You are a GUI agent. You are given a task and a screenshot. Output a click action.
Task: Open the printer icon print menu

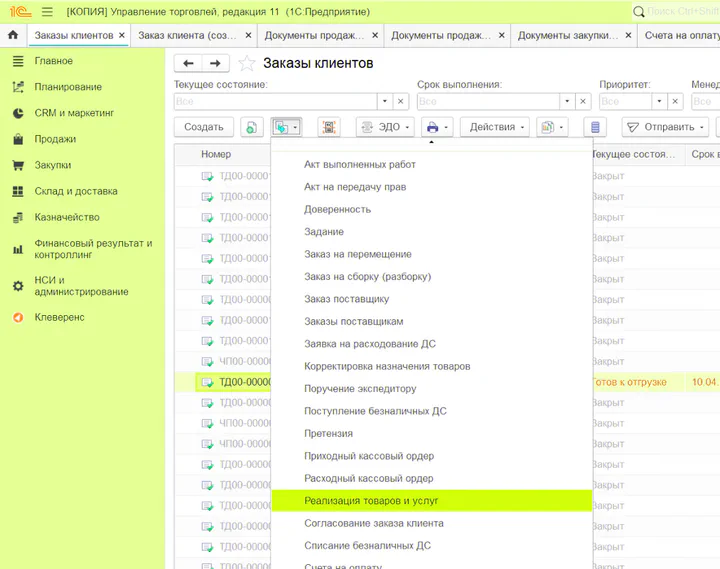(x=437, y=127)
